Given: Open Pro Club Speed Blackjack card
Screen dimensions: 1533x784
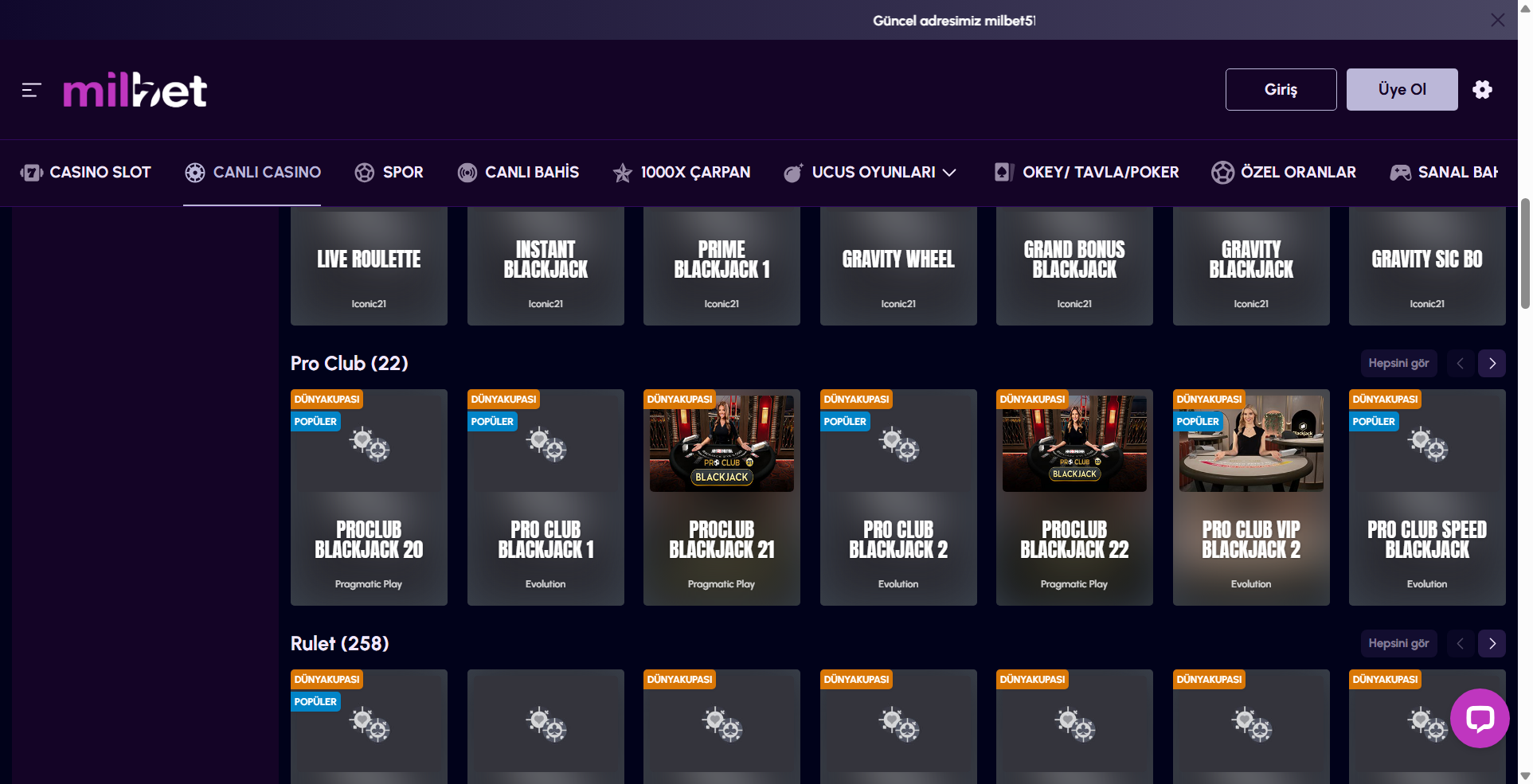Looking at the screenshot, I should point(1427,497).
